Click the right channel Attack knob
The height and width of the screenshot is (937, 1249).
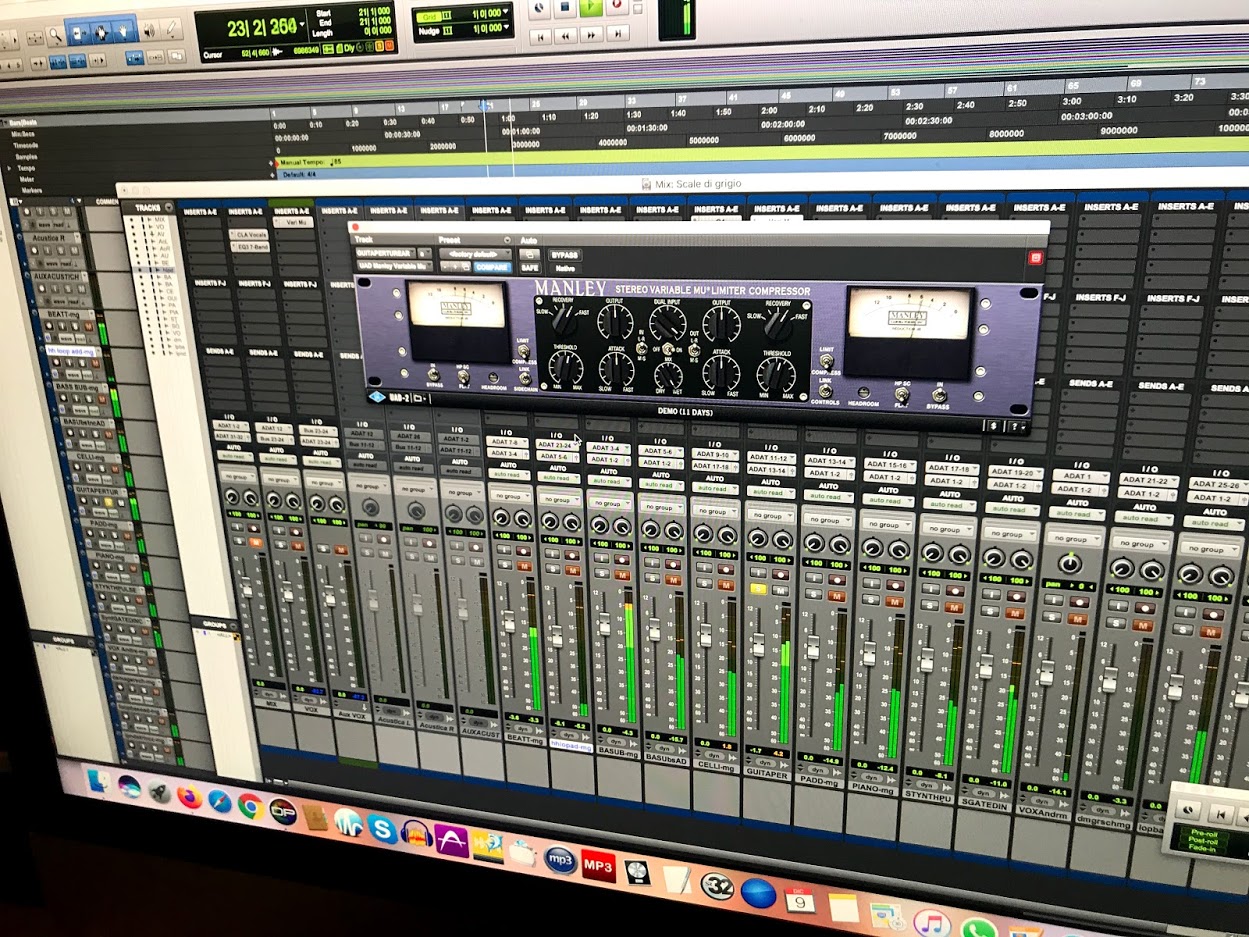point(720,373)
